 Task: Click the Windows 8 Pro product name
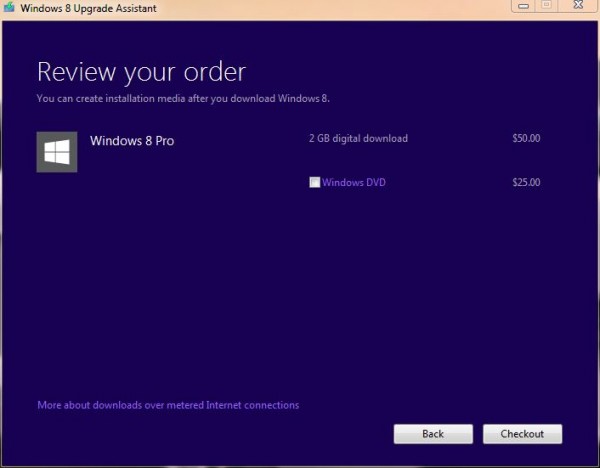tap(132, 141)
